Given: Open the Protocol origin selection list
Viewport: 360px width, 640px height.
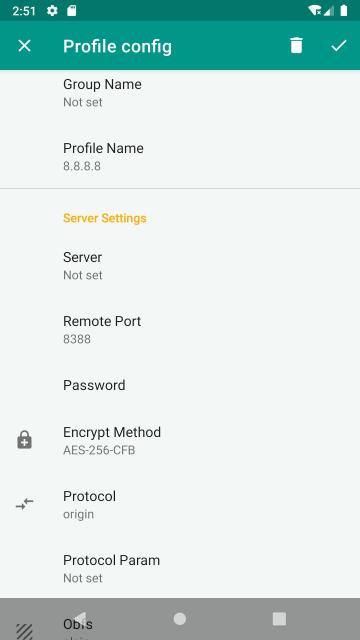Looking at the screenshot, I should click(180, 504).
